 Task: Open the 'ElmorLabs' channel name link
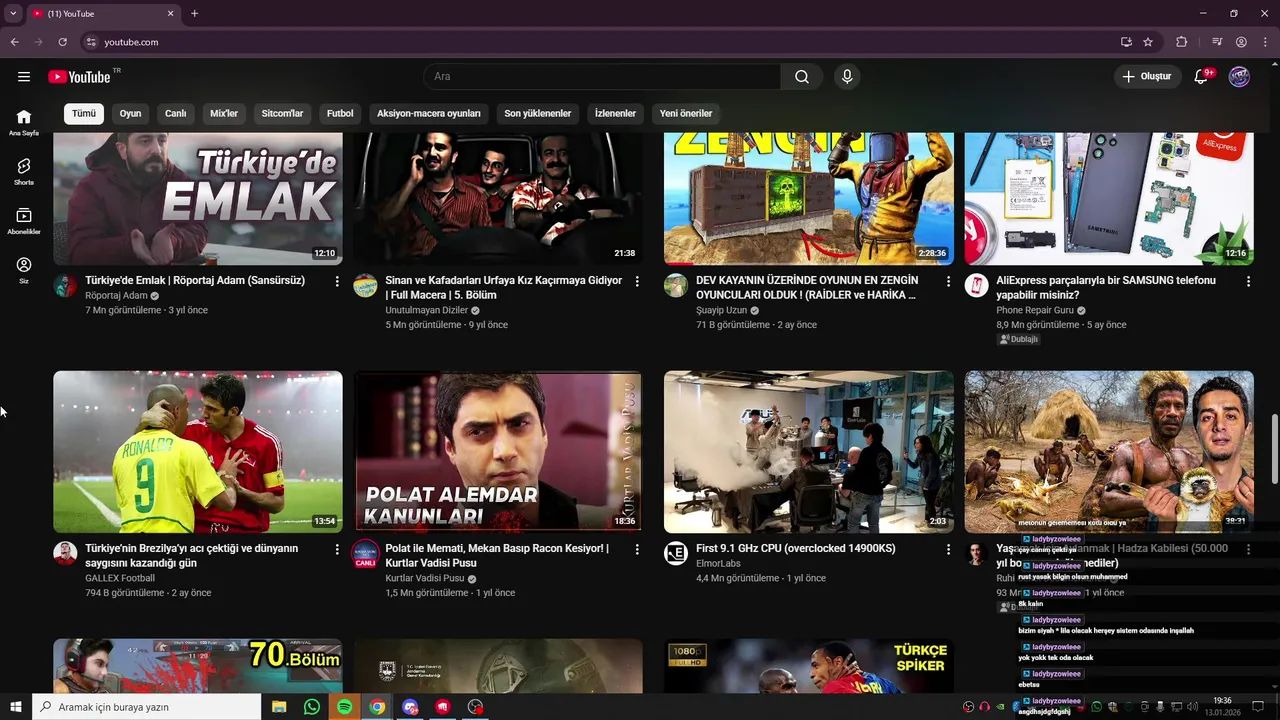click(x=718, y=563)
